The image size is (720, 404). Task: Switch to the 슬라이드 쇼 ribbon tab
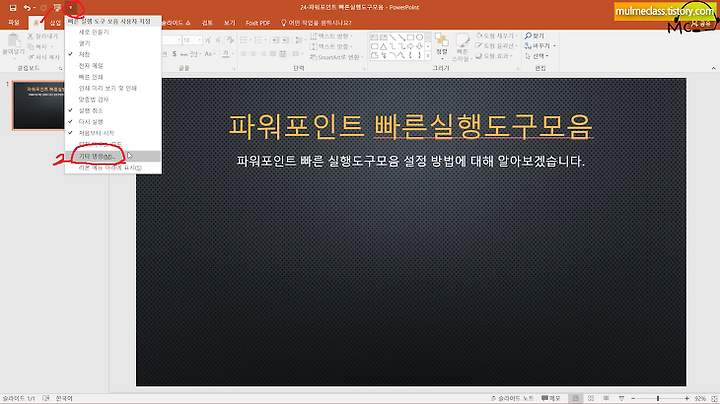pyautogui.click(x=176, y=22)
